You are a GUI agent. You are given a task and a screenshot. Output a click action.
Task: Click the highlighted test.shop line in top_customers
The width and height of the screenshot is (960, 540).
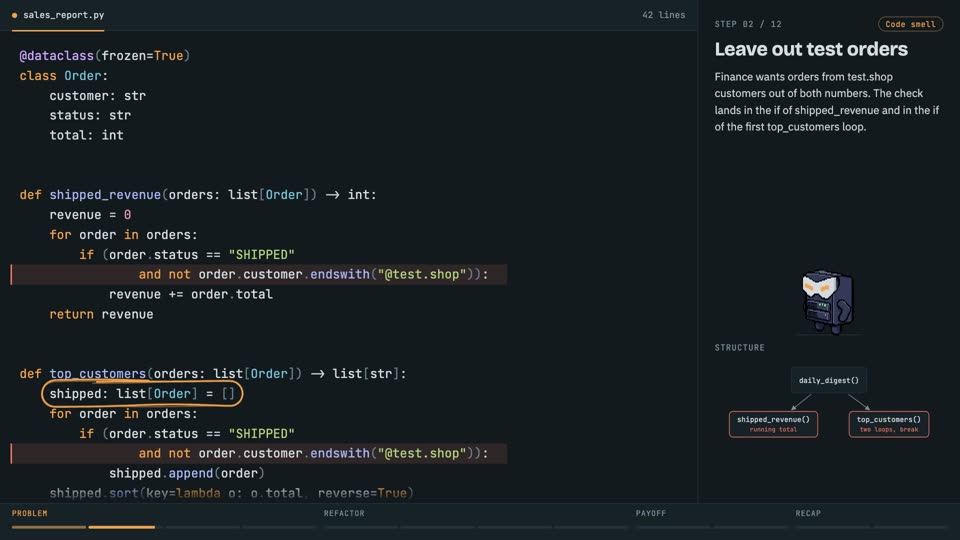259,454
